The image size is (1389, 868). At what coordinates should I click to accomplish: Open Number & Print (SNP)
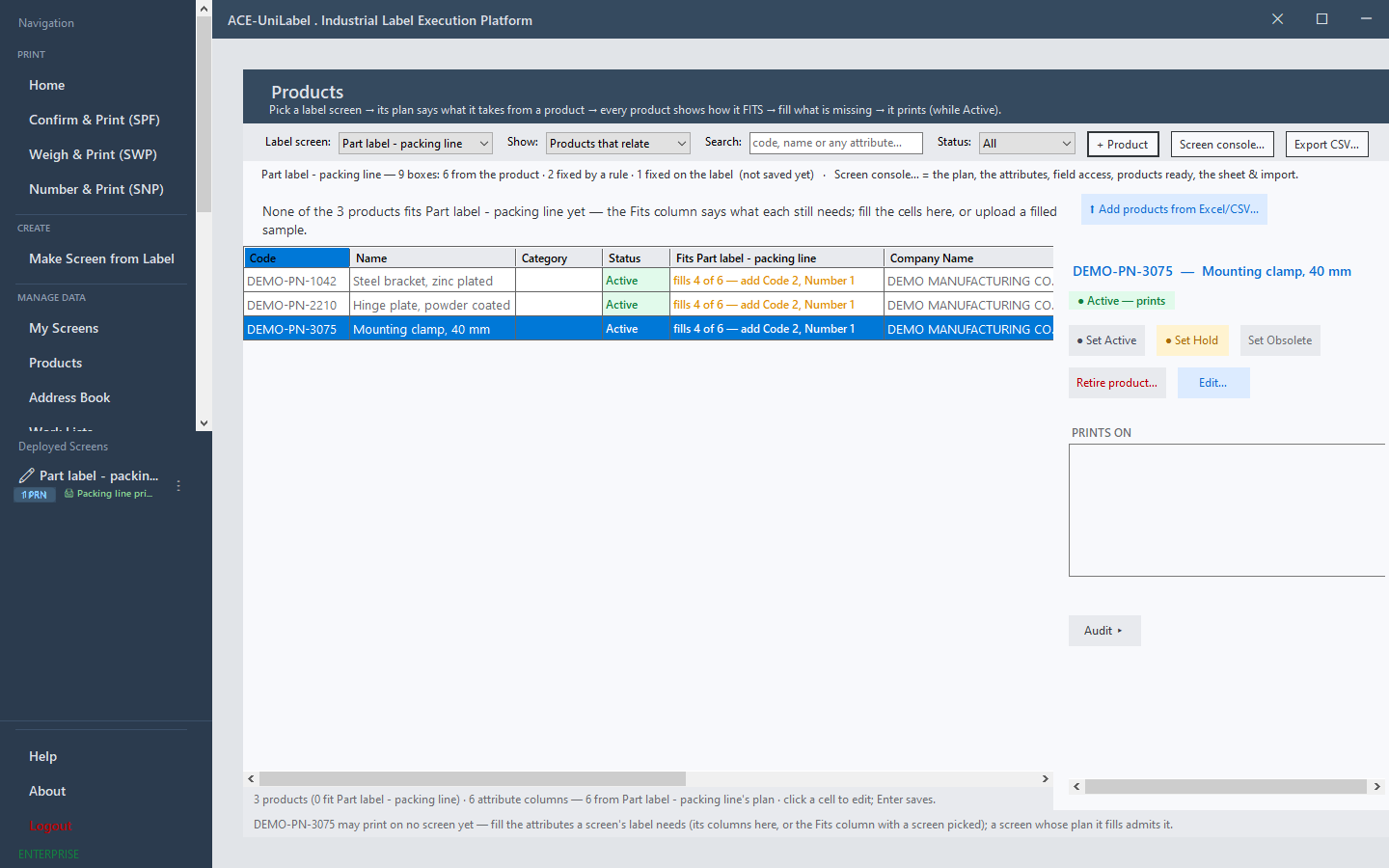click(x=96, y=189)
